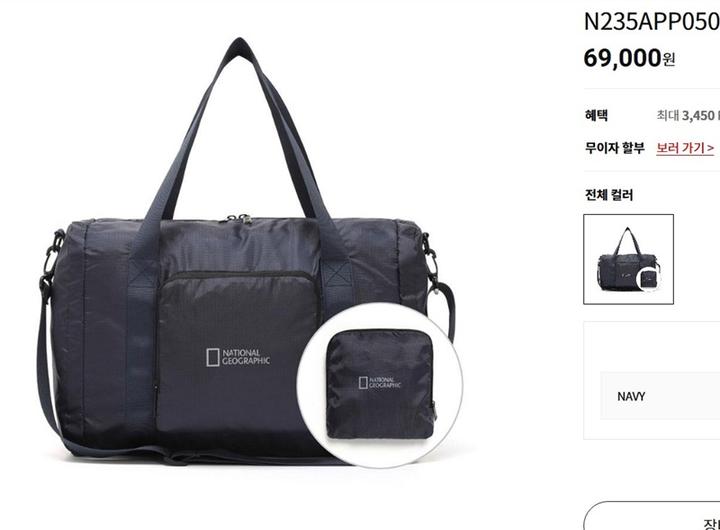
Task: Select the navy bag color thumbnail
Action: click(628, 259)
